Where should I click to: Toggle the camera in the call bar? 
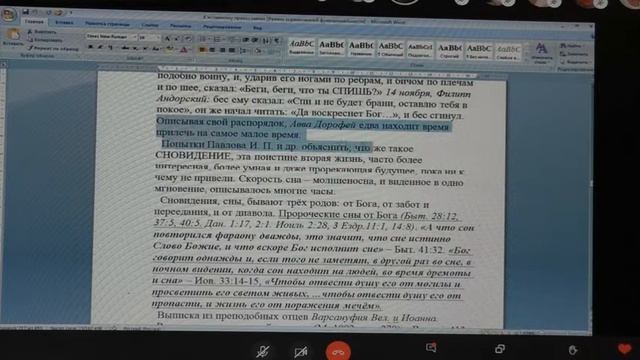coord(301,351)
